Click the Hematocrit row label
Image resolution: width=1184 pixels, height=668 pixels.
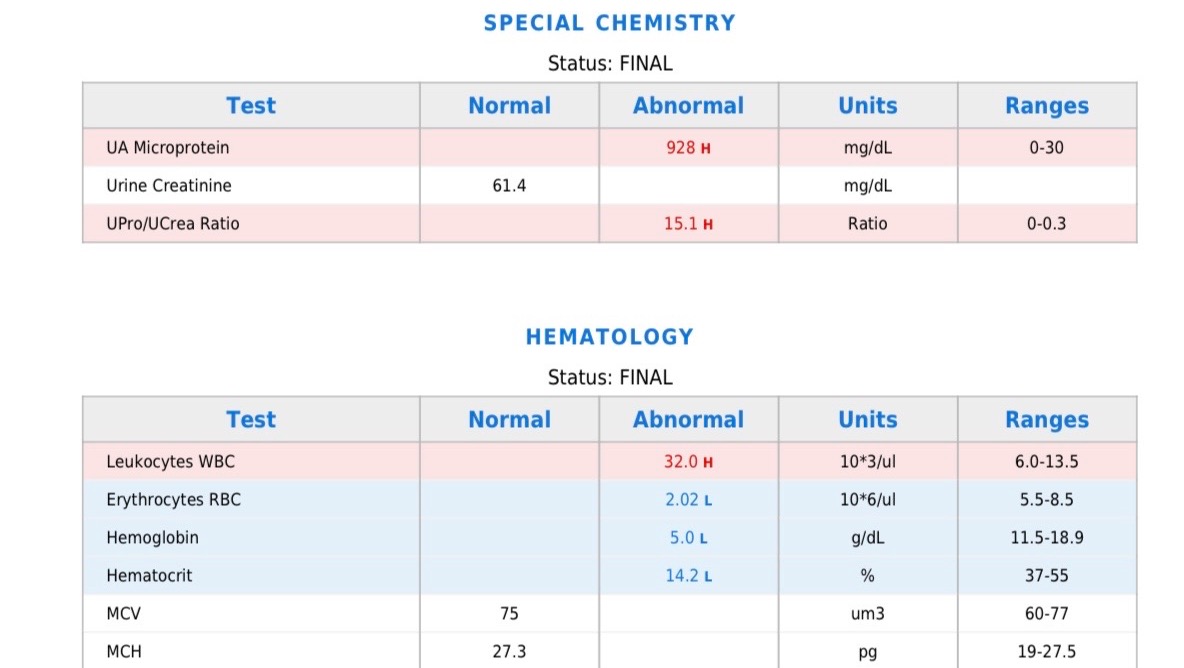click(150, 576)
